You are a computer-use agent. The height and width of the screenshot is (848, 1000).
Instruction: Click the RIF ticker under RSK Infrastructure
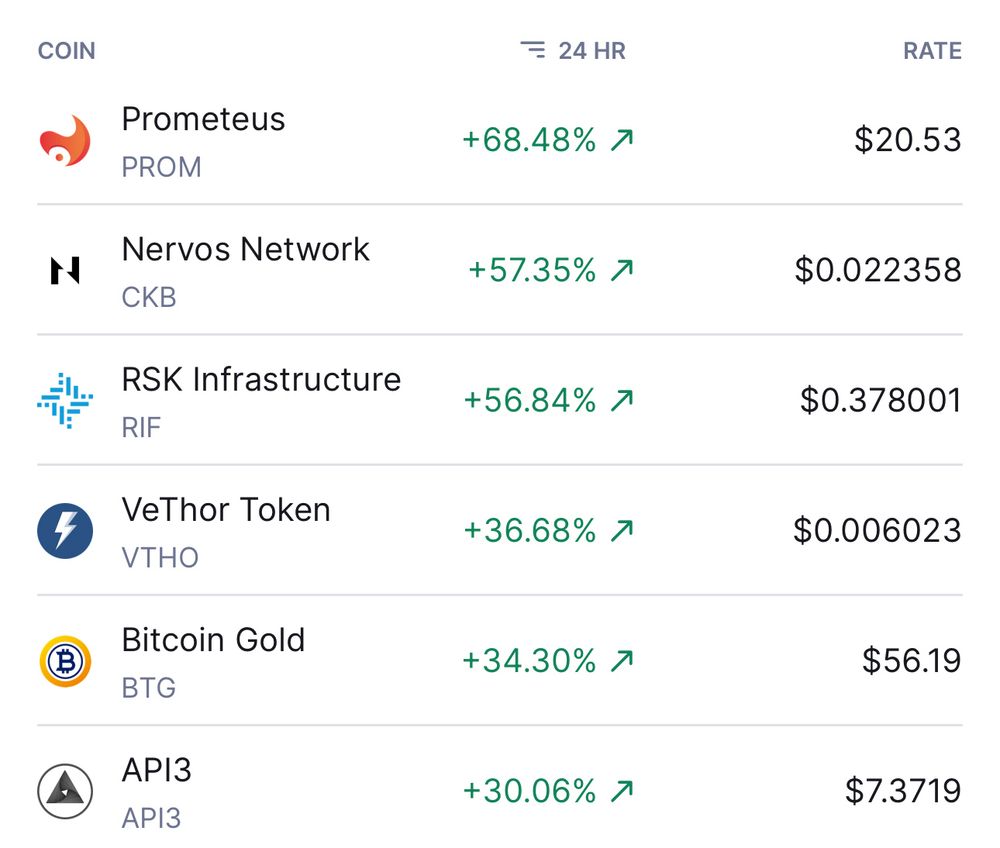point(140,427)
